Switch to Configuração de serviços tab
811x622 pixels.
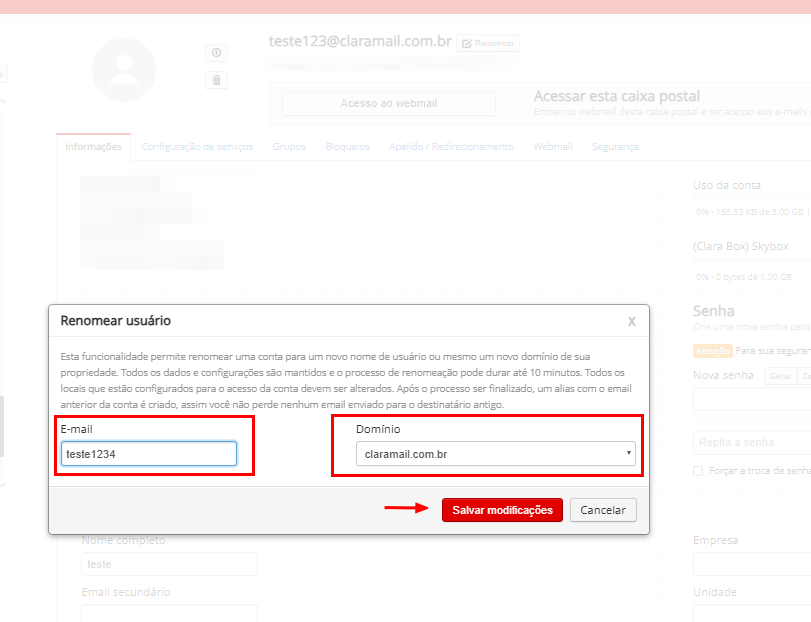[197, 146]
